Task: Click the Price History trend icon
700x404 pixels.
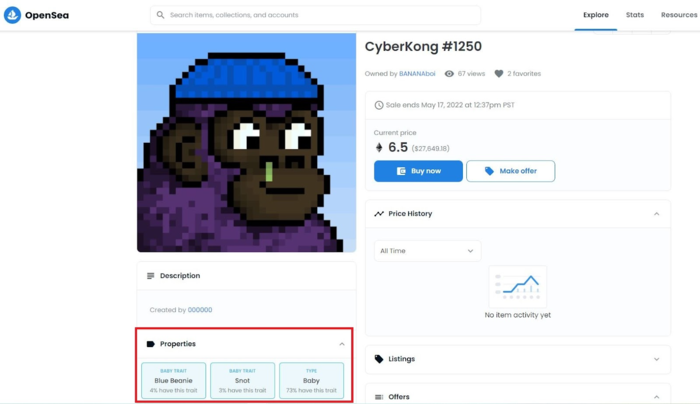Action: 379,214
